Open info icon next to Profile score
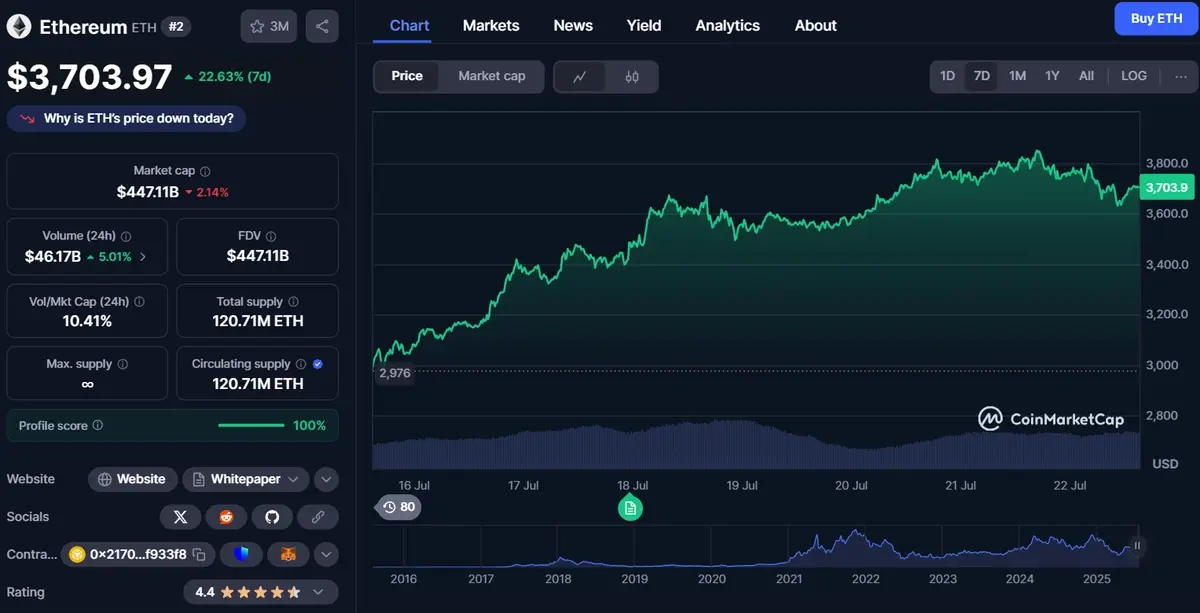The width and height of the screenshot is (1200, 613). pos(97,425)
